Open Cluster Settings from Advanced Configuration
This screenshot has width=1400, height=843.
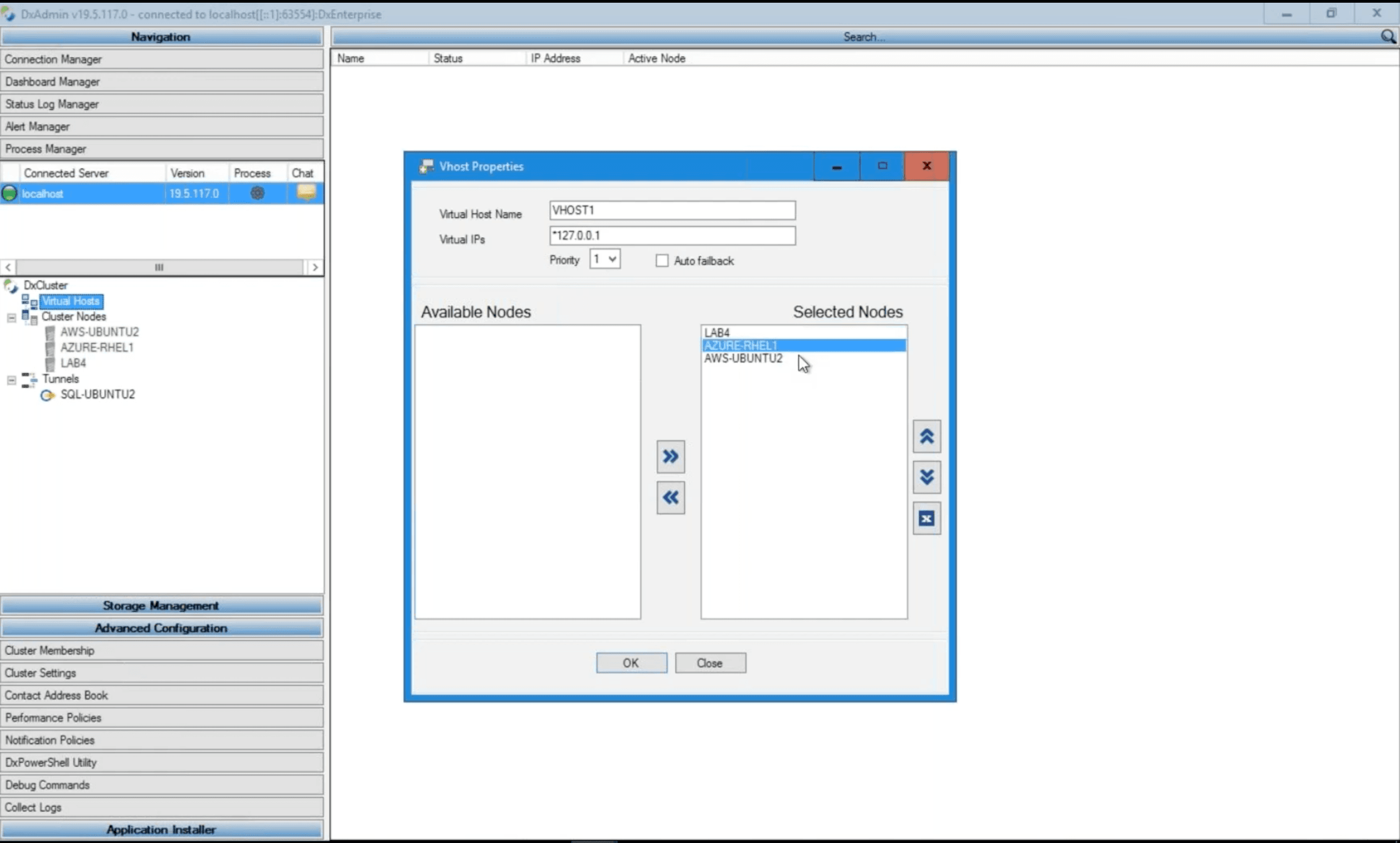(x=161, y=672)
